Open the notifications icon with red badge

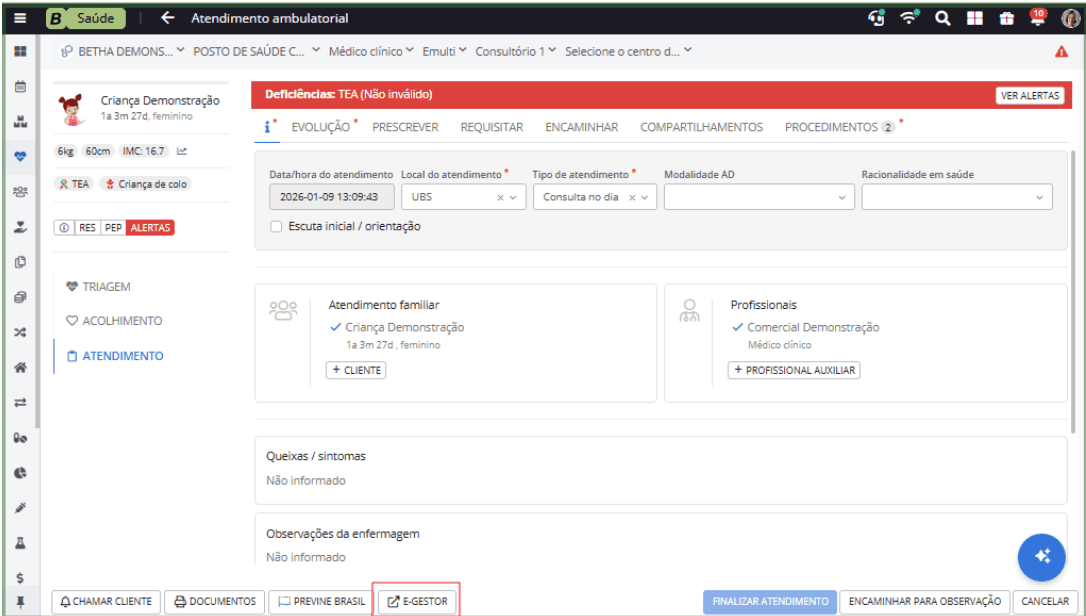click(1037, 17)
